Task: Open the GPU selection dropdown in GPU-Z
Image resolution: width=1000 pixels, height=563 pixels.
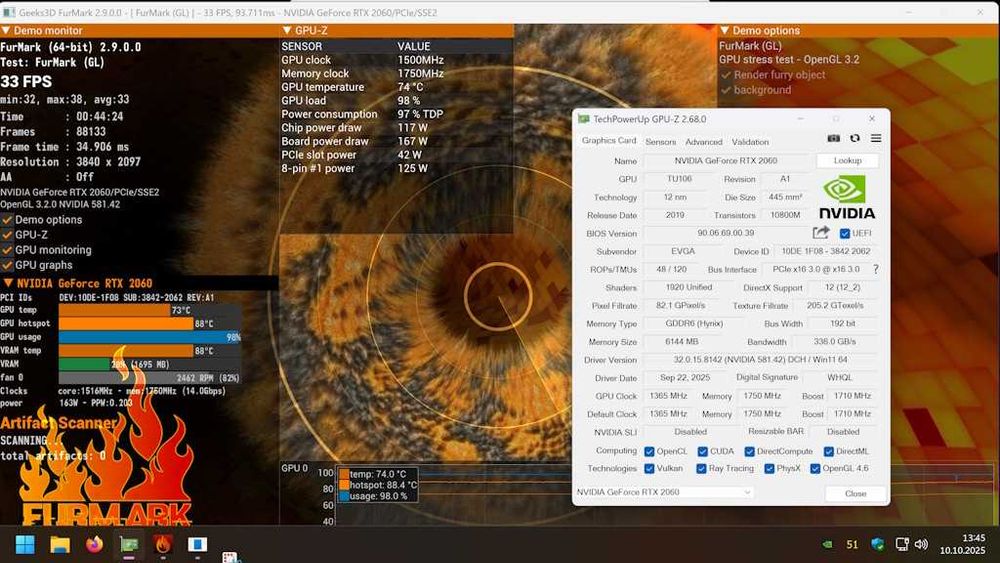Action: coord(664,492)
